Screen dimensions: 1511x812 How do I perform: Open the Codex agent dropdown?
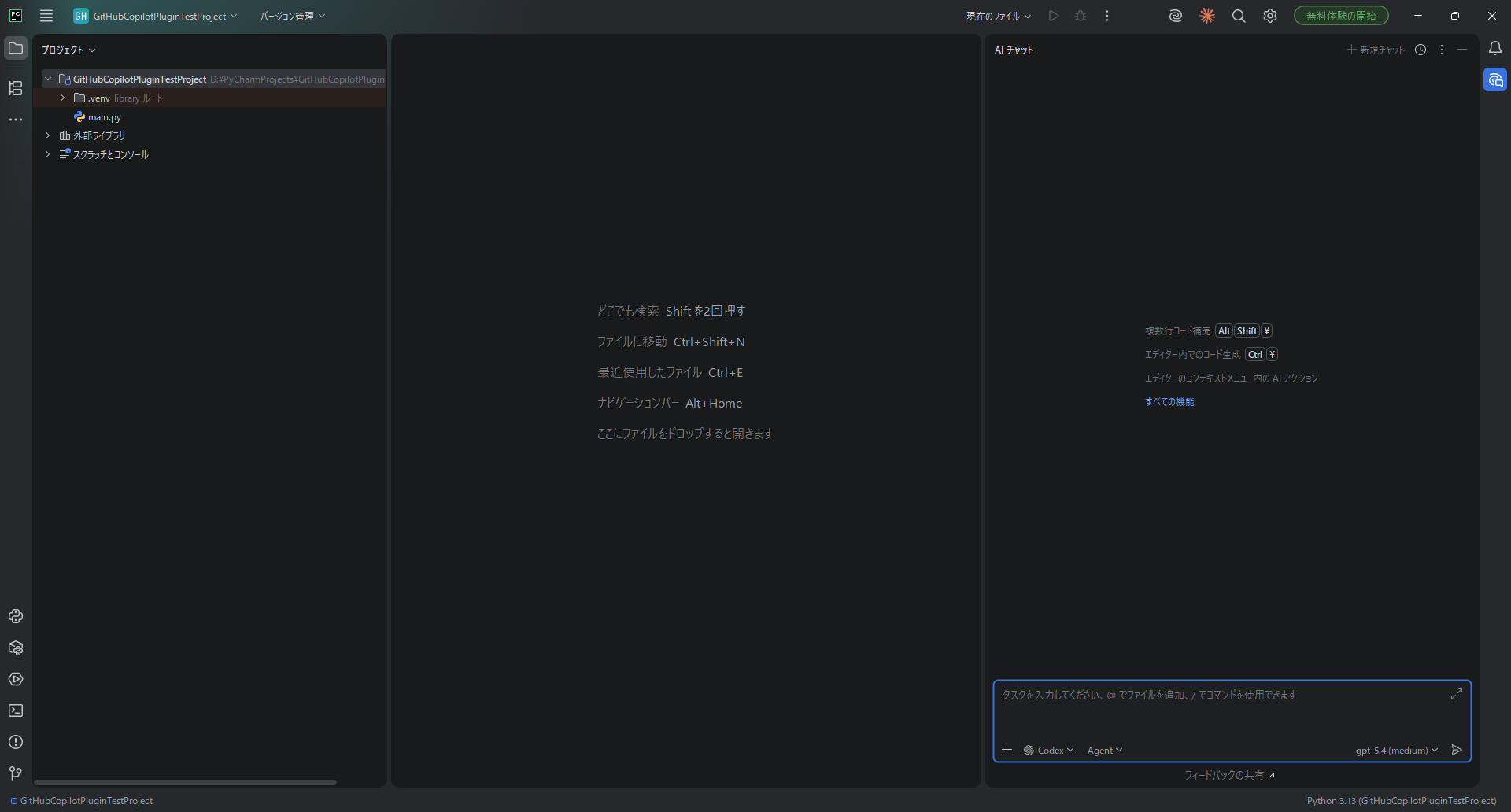pos(1049,751)
